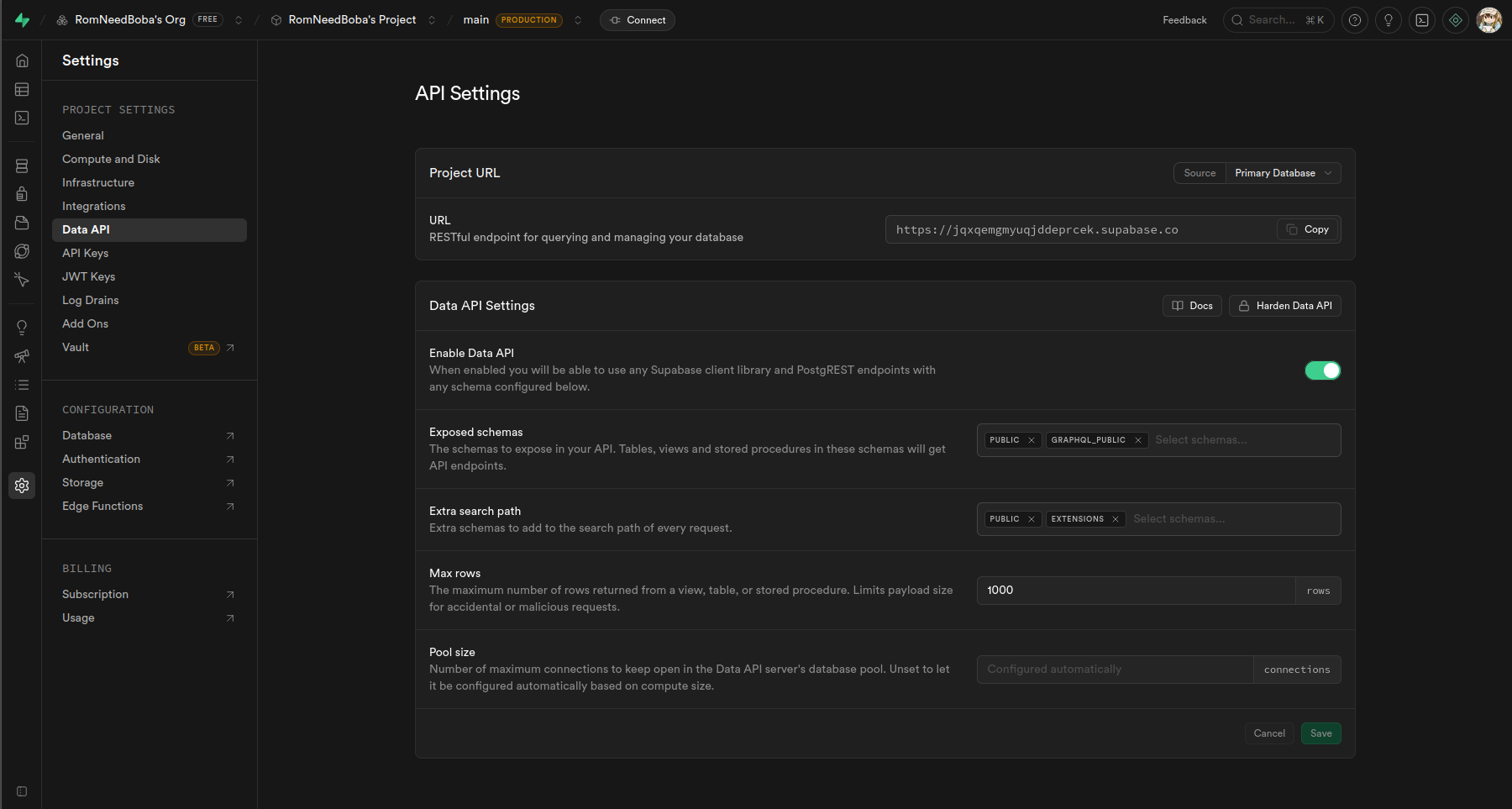Click the user avatar in the top right

coord(1488,20)
